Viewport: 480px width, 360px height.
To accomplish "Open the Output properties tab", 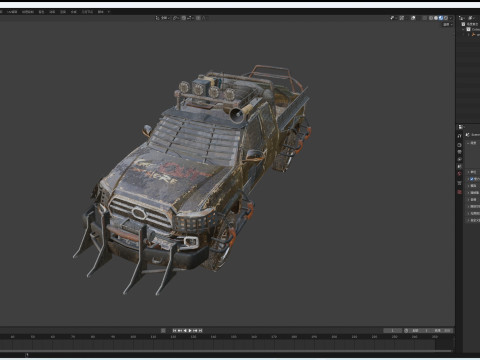I will tap(459, 152).
